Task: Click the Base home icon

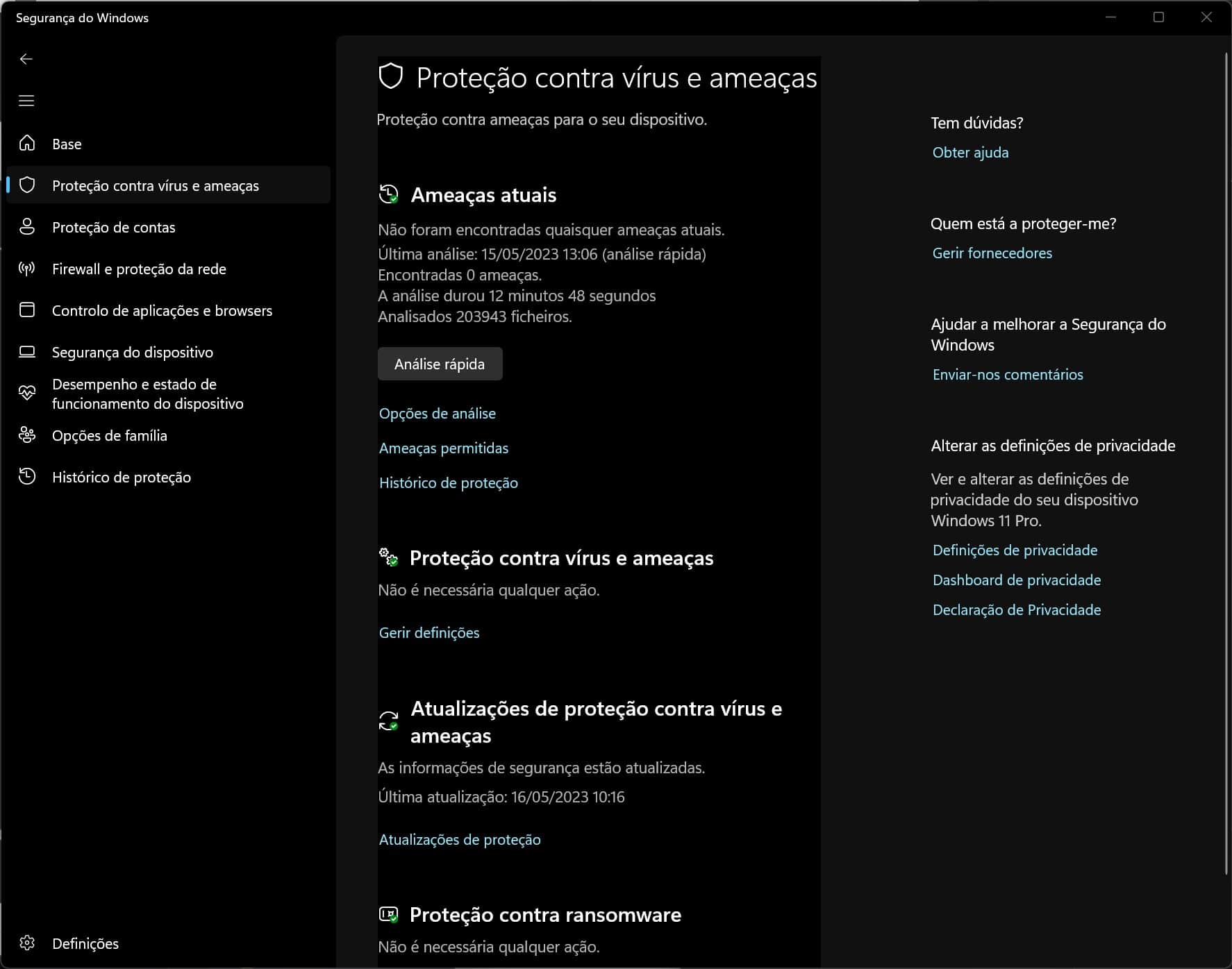Action: [x=27, y=144]
